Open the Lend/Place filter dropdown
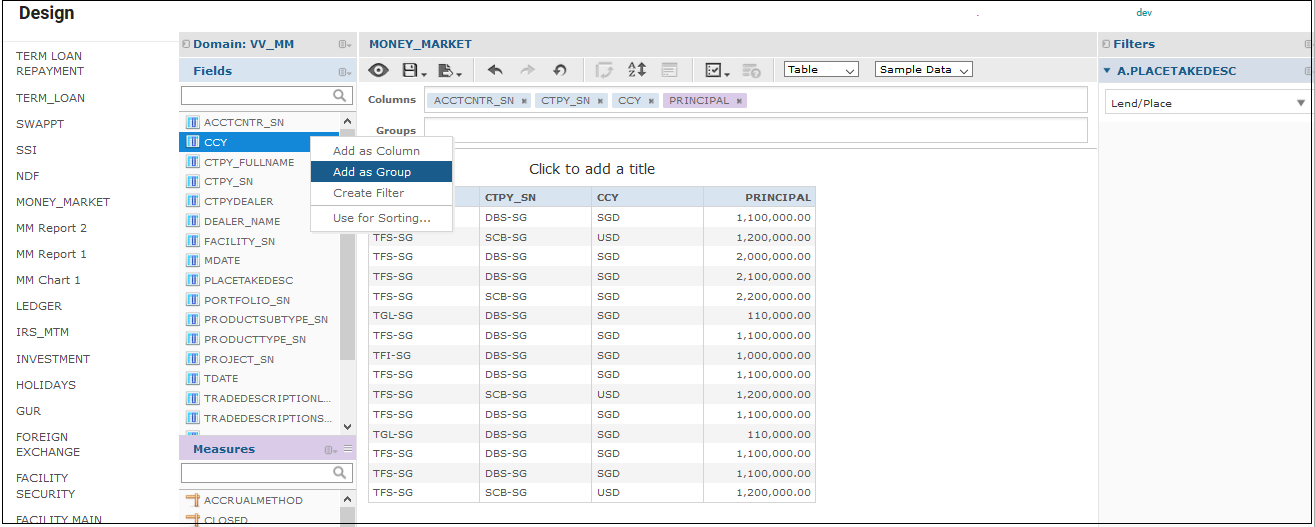Image resolution: width=1315 pixels, height=527 pixels. pyautogui.click(x=1301, y=103)
